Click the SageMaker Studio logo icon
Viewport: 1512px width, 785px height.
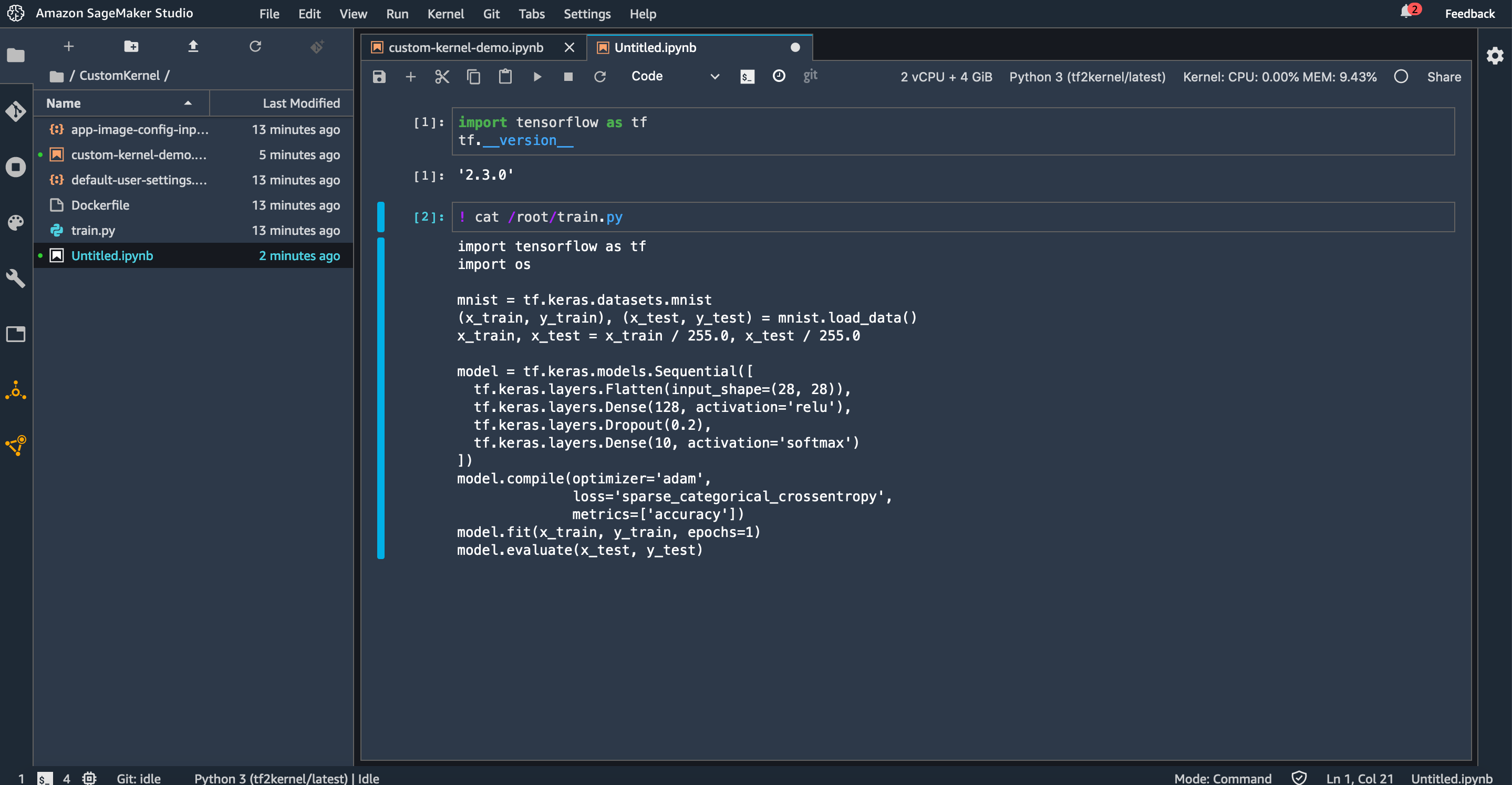coord(16,13)
